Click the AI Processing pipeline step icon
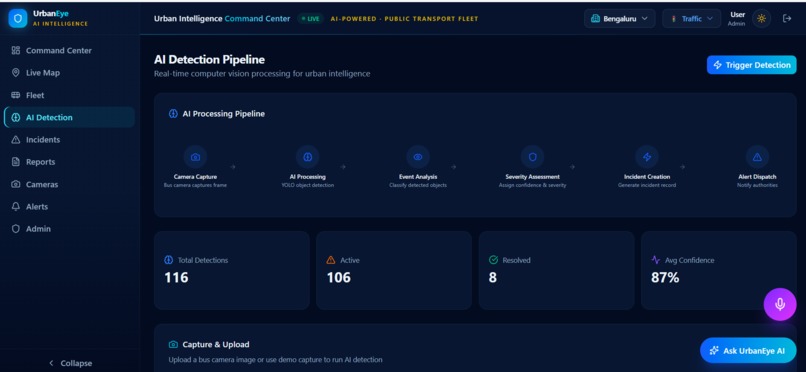The image size is (806, 372). [307, 157]
